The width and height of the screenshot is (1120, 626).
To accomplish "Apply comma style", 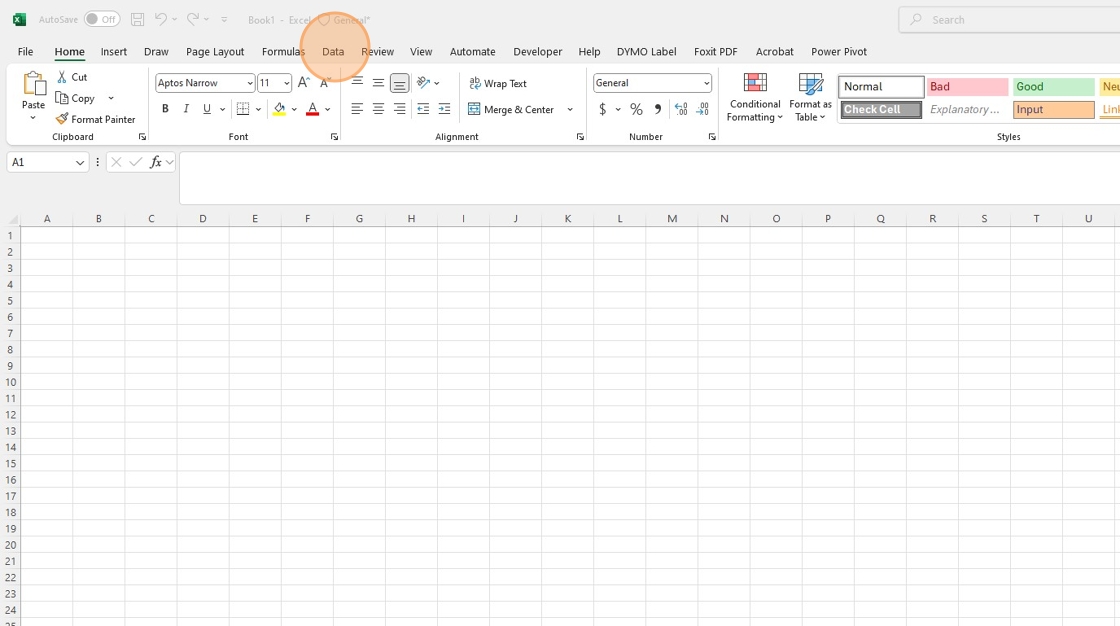I will click(x=658, y=109).
